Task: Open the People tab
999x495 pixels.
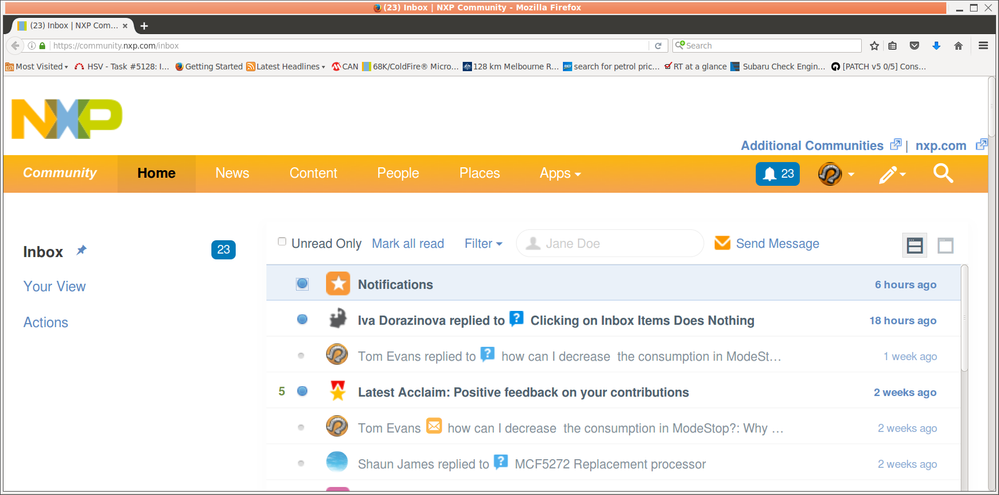Action: [398, 173]
